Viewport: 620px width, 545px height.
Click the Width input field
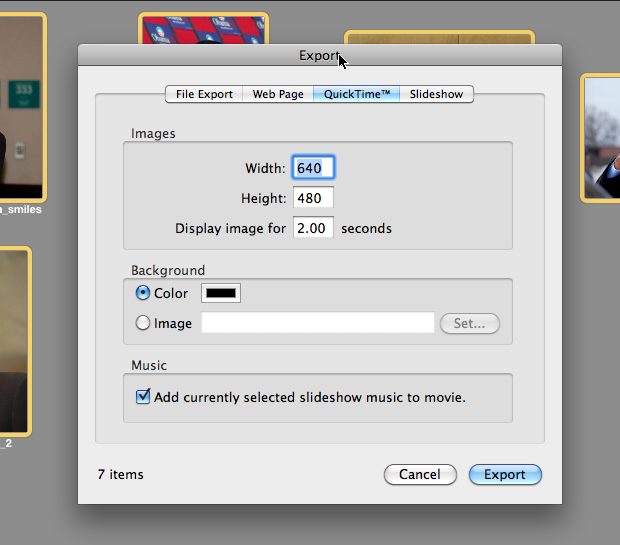(313, 168)
